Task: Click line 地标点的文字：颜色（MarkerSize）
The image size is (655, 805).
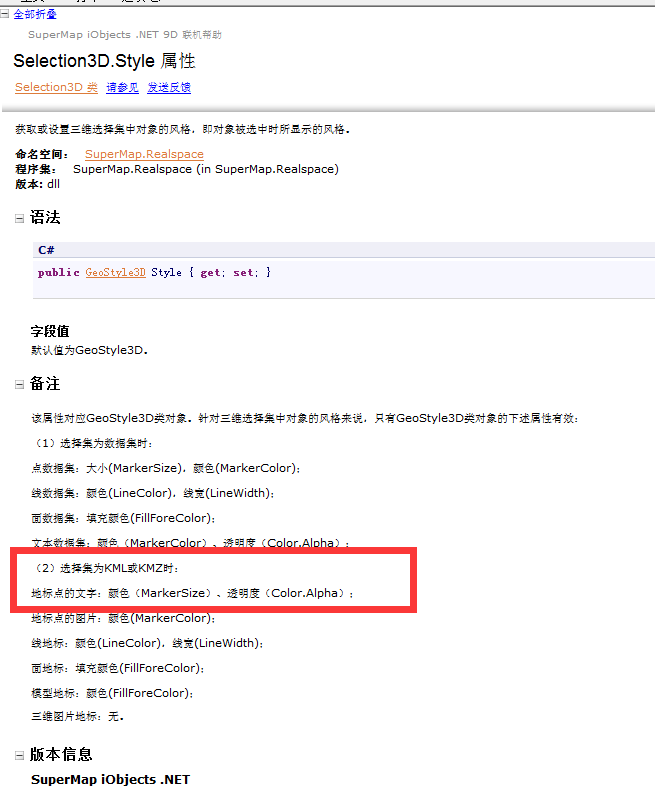Action: 192,593
